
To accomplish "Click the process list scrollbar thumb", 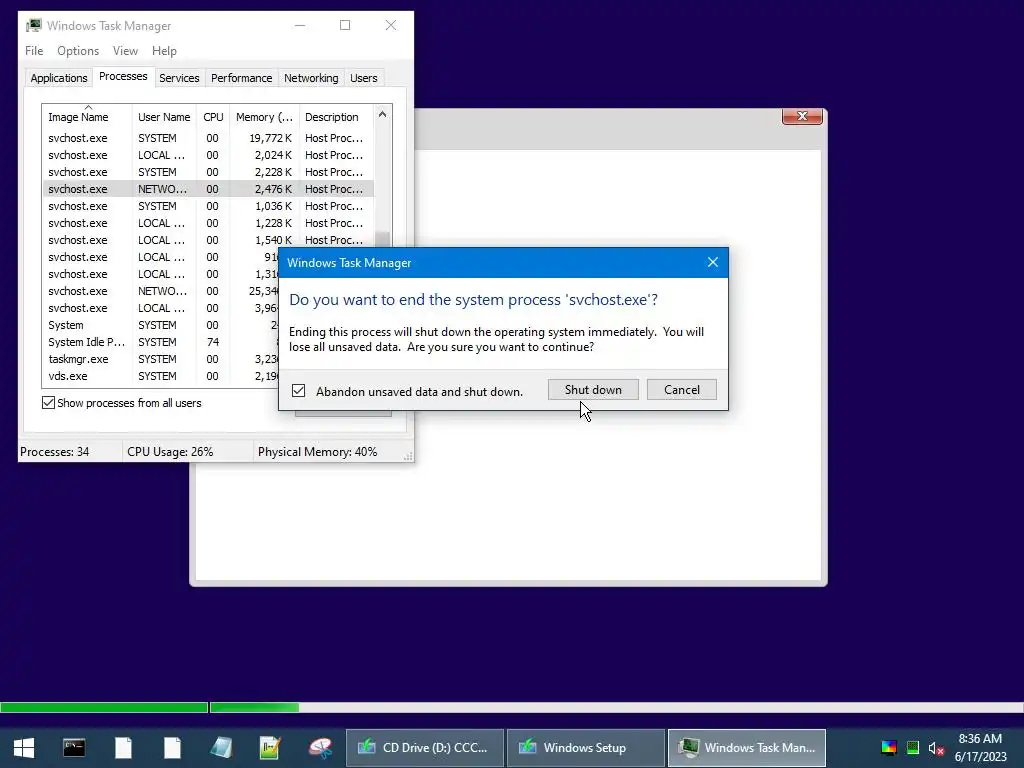I will coord(383,240).
